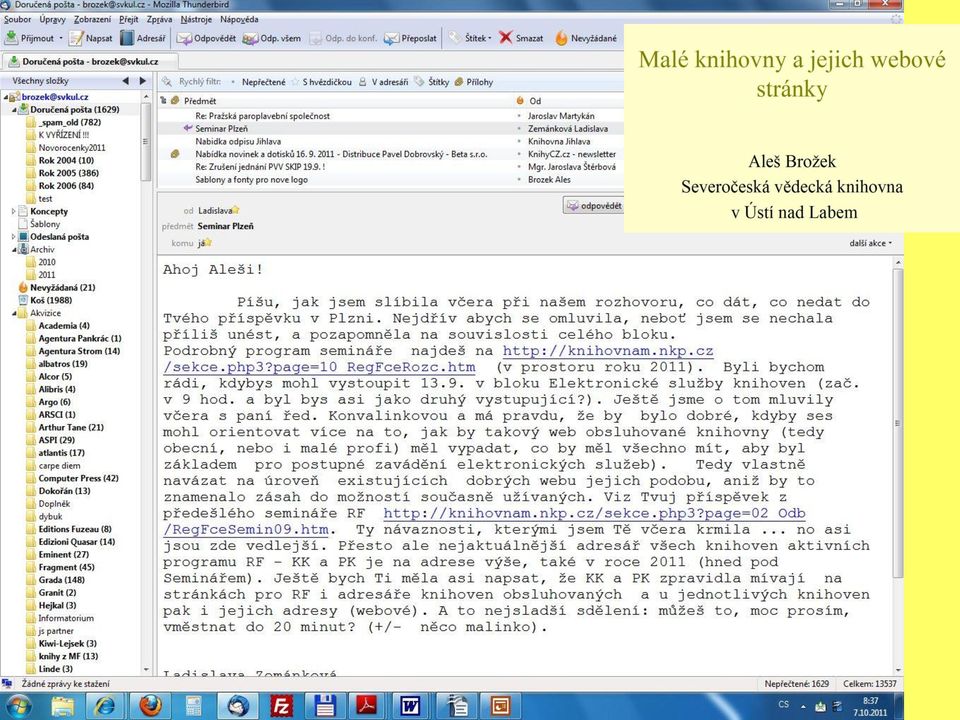Open Adobe Reader from the taskbar
The height and width of the screenshot is (720, 960).
tap(367, 706)
